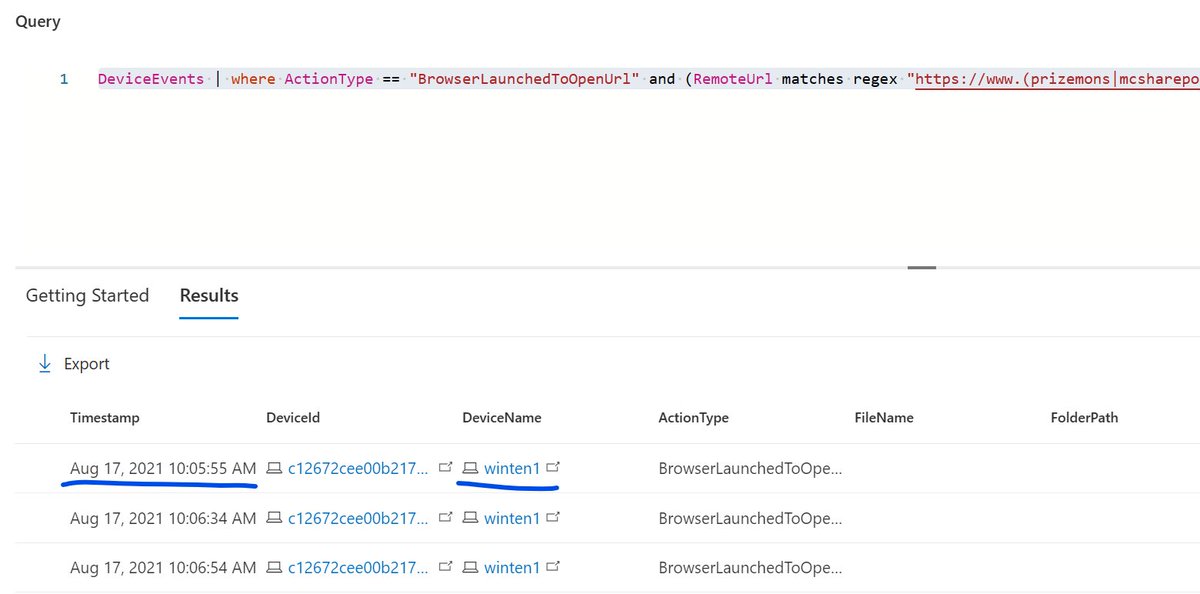
Task: Click open-in-new-window icon after winten1, 10:06:34 row
Action: [553, 517]
